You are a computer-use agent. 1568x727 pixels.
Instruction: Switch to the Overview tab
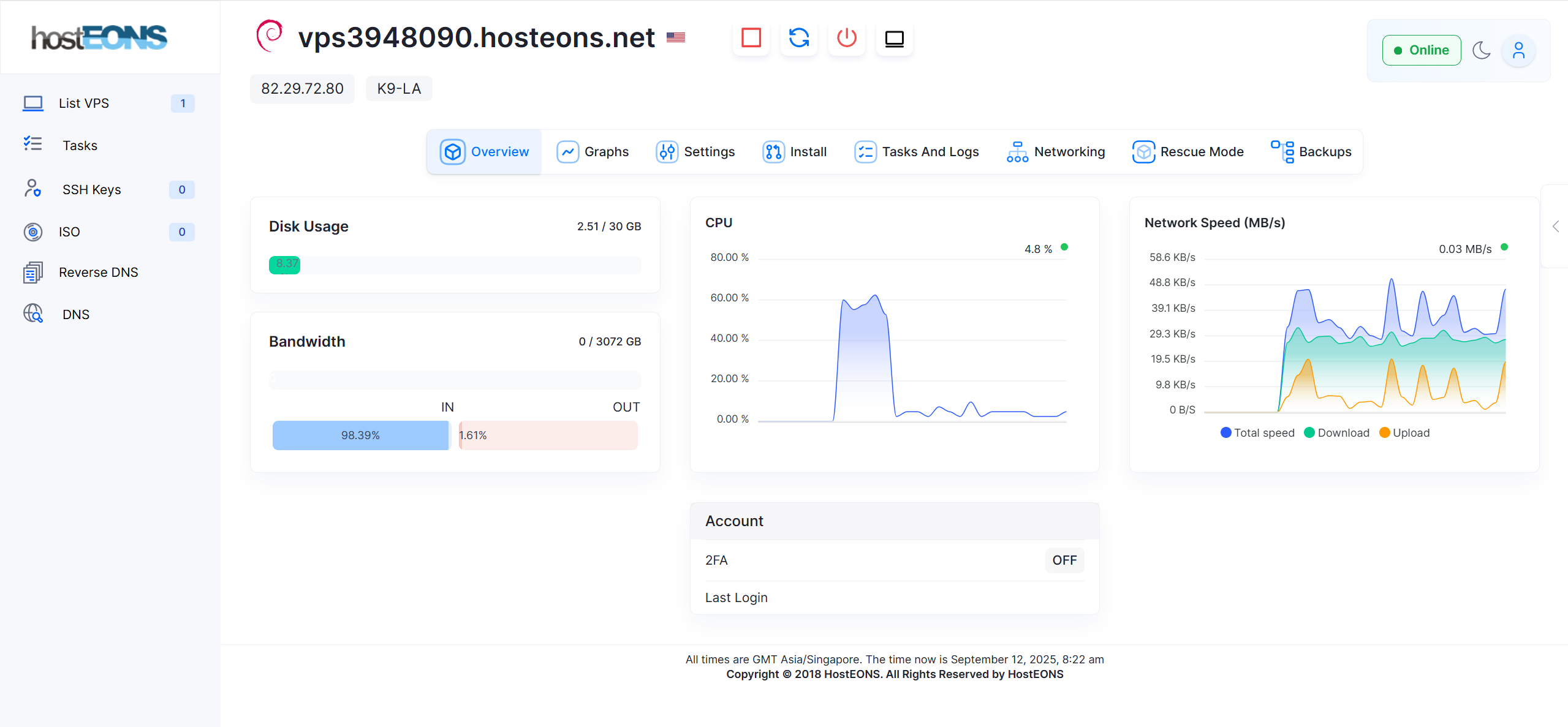coord(484,152)
